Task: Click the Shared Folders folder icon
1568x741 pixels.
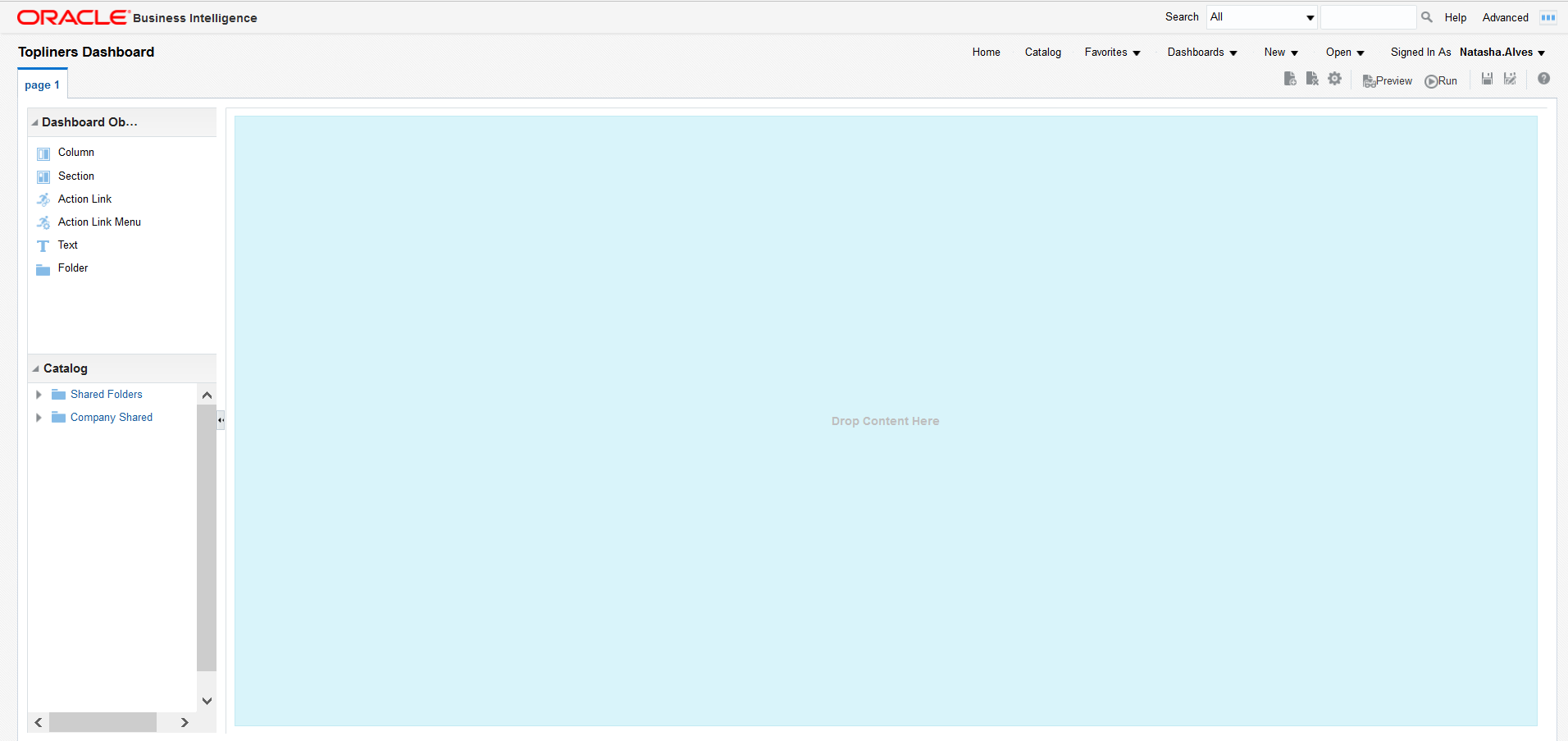Action: point(58,395)
